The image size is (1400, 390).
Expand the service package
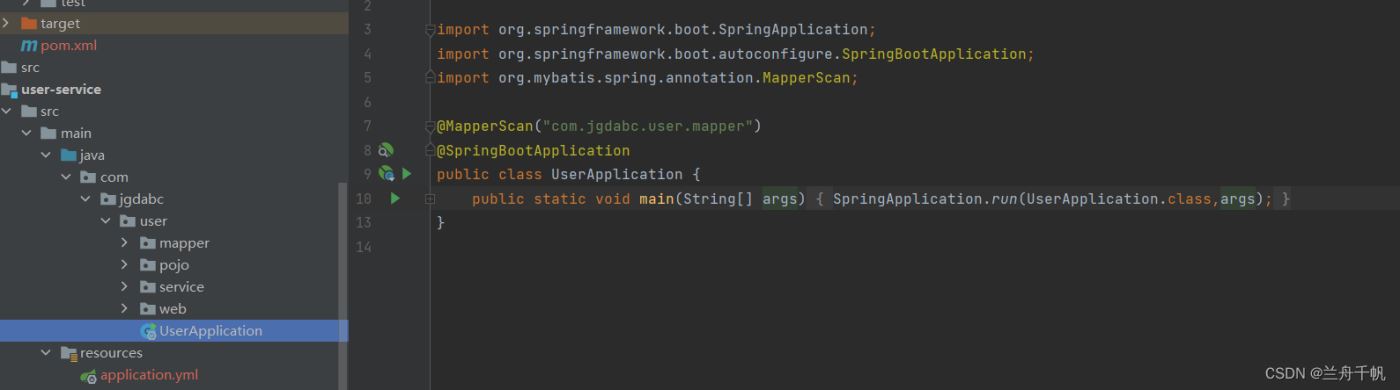click(x=125, y=287)
